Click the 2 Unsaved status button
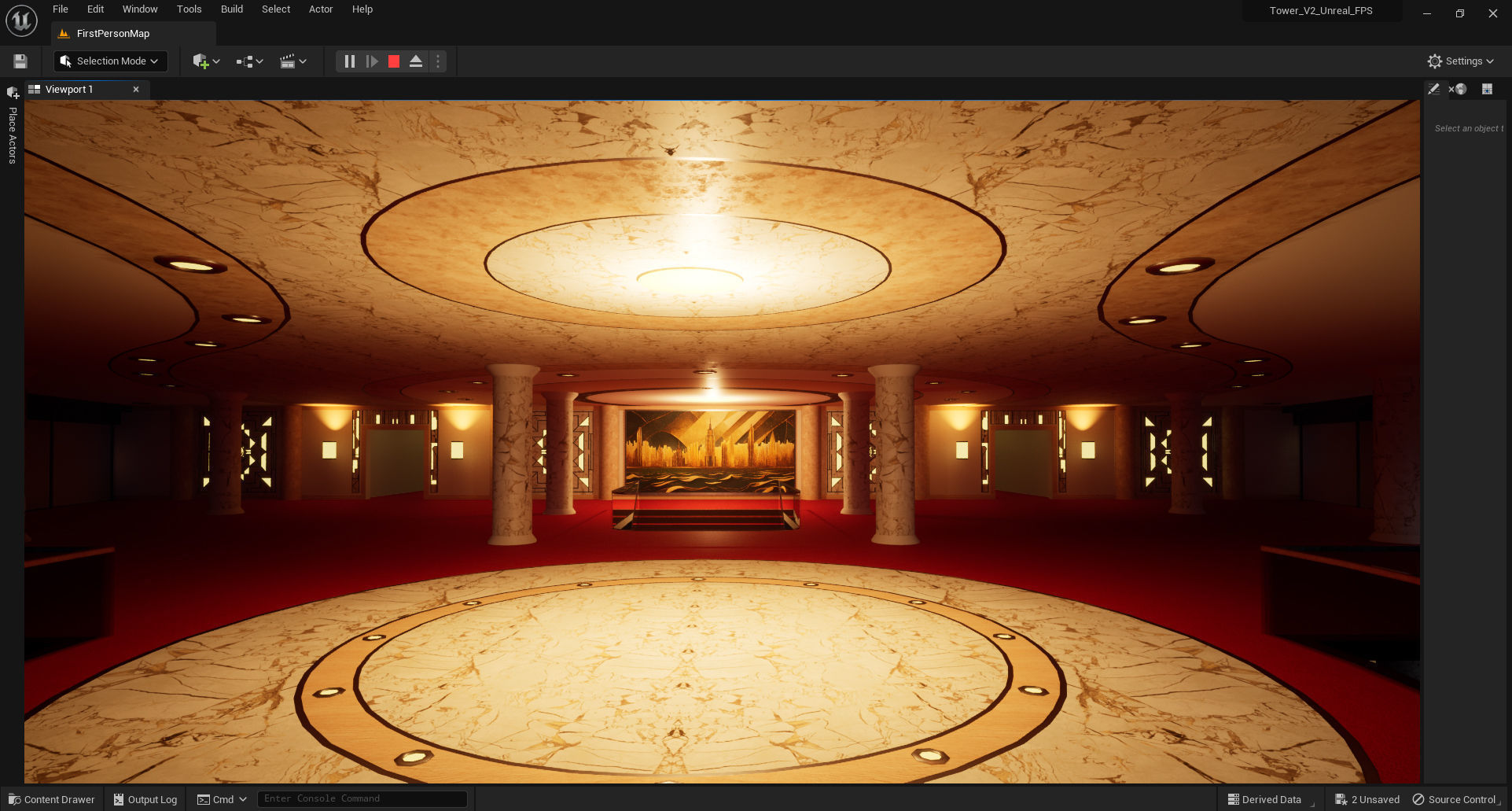This screenshot has width=1512, height=811. [1367, 799]
